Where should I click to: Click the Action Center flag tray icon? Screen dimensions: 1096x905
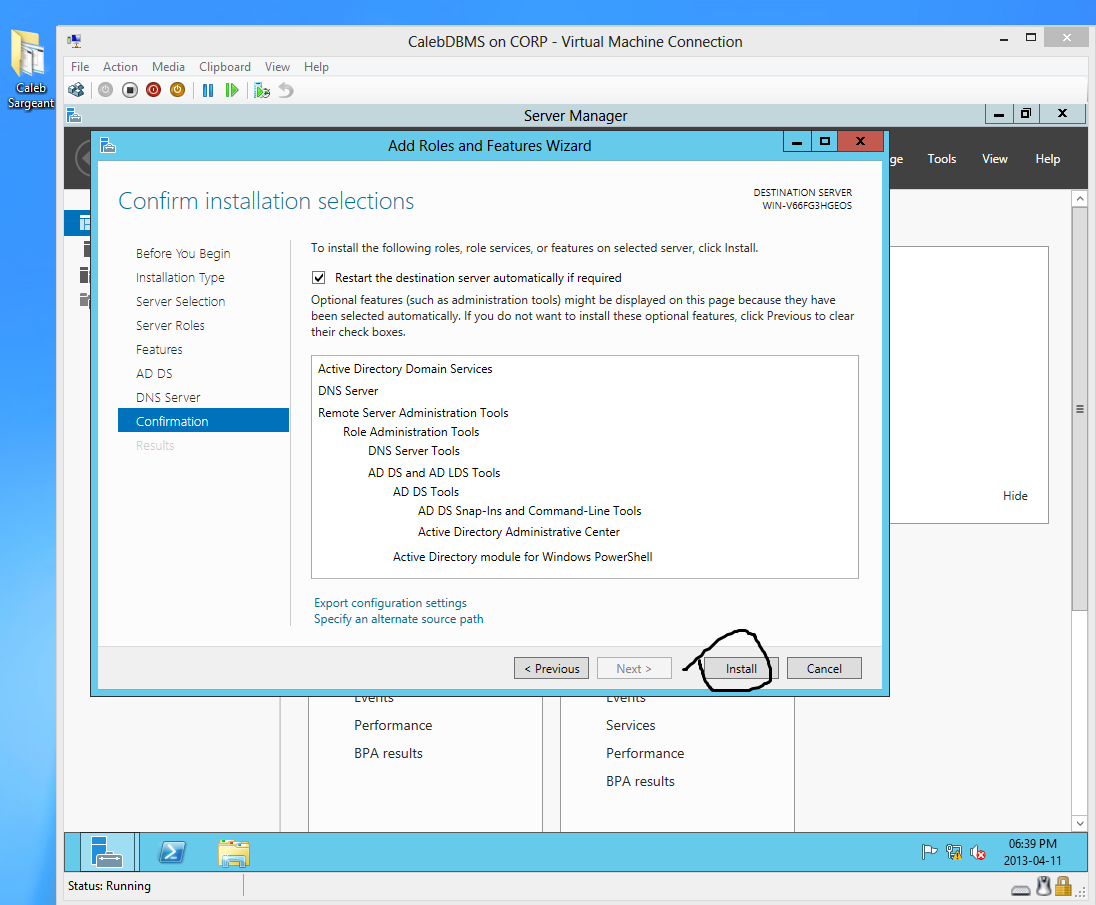929,852
